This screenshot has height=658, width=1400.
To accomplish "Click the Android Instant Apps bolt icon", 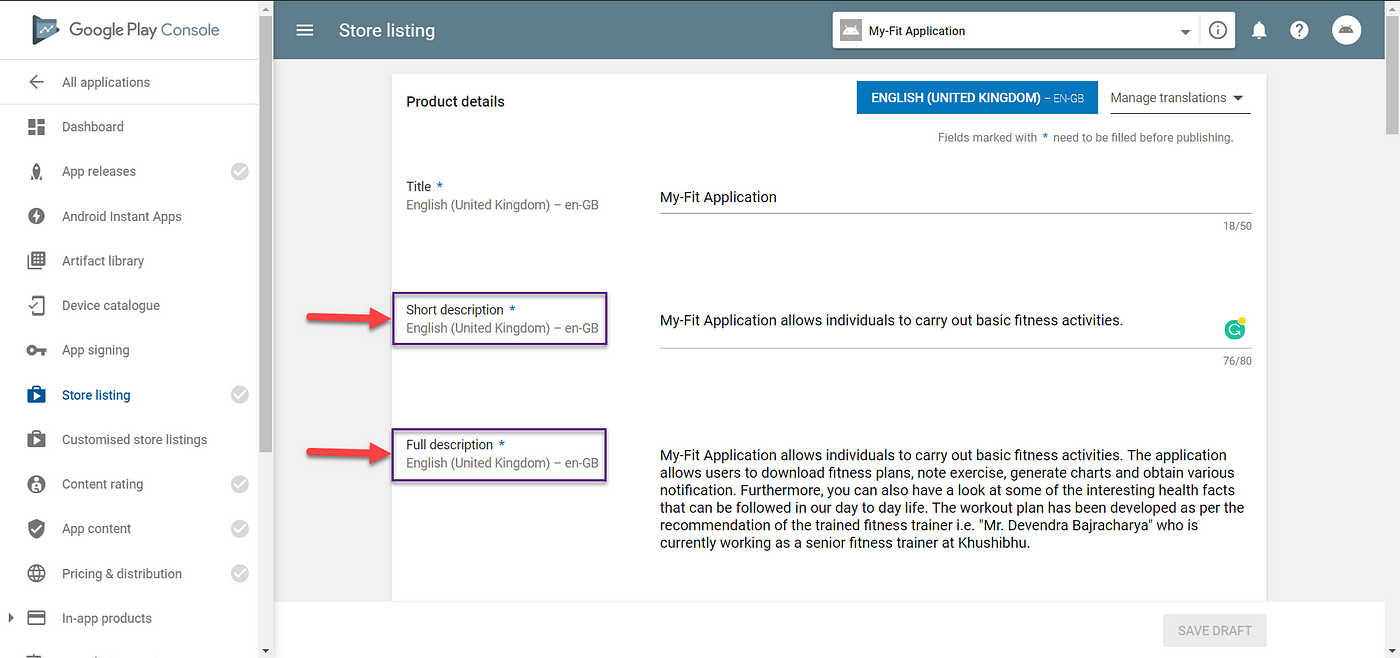I will [37, 216].
